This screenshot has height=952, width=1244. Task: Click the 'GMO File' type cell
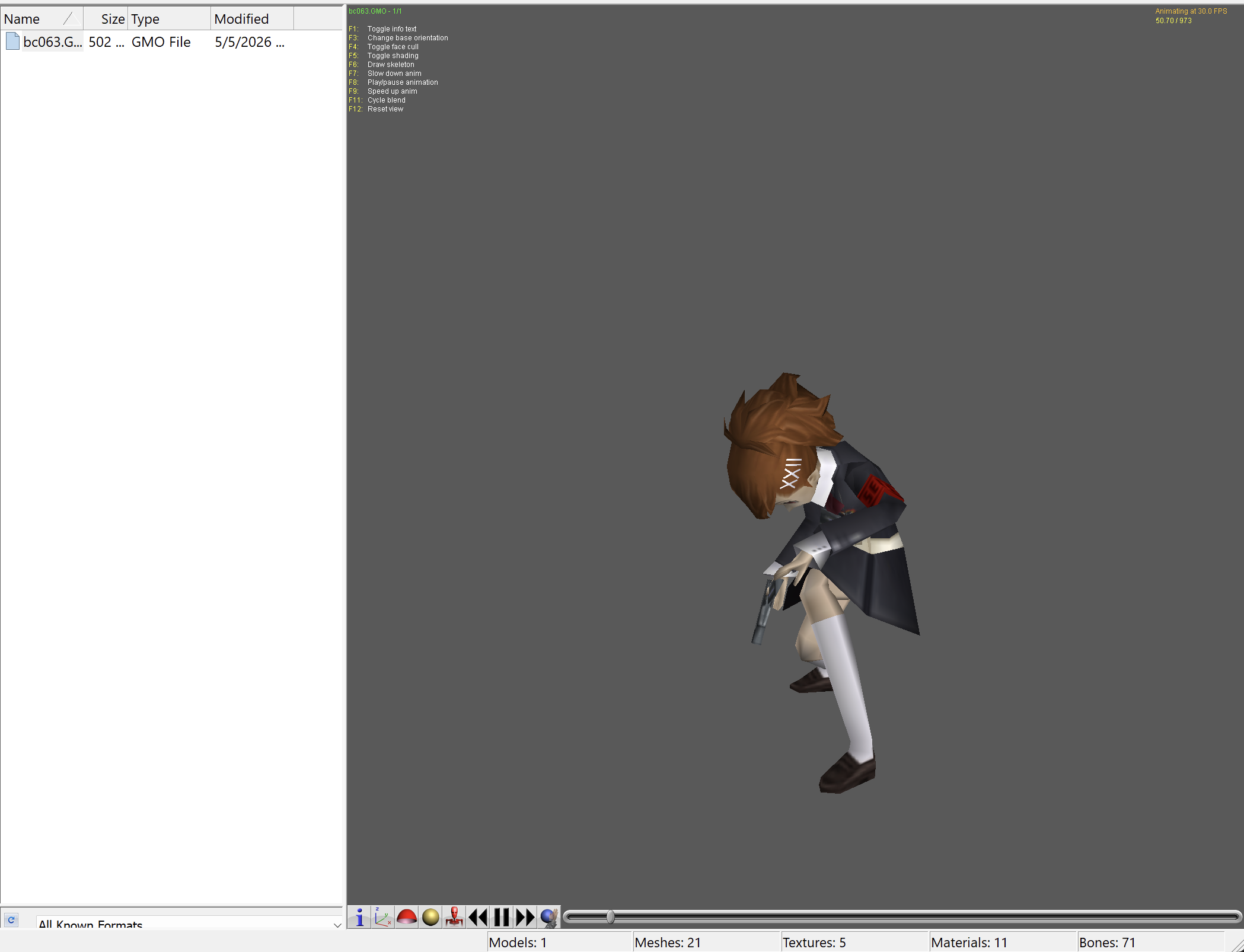point(161,42)
